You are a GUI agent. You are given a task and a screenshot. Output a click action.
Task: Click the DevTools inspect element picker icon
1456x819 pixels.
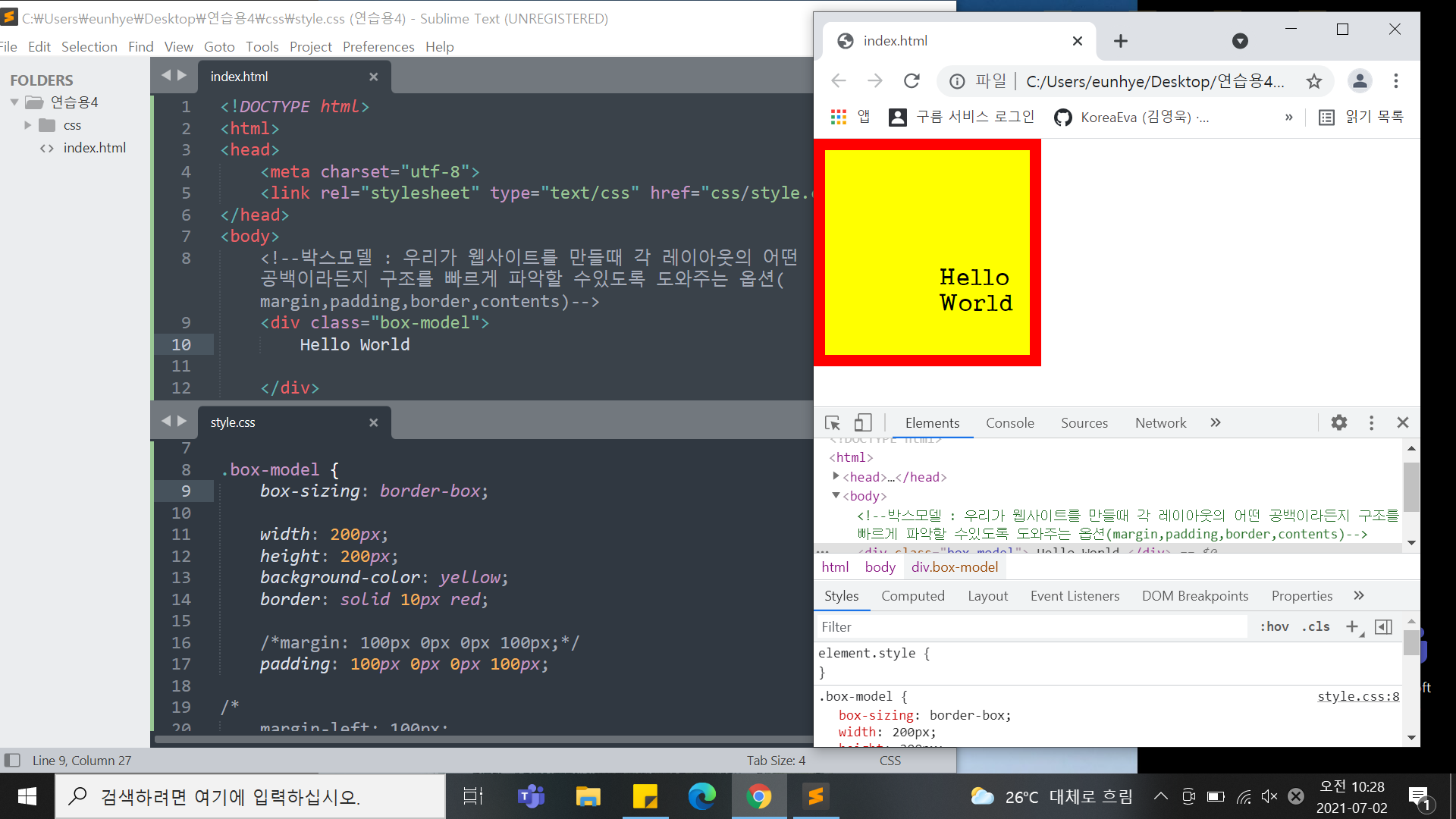[x=832, y=423]
